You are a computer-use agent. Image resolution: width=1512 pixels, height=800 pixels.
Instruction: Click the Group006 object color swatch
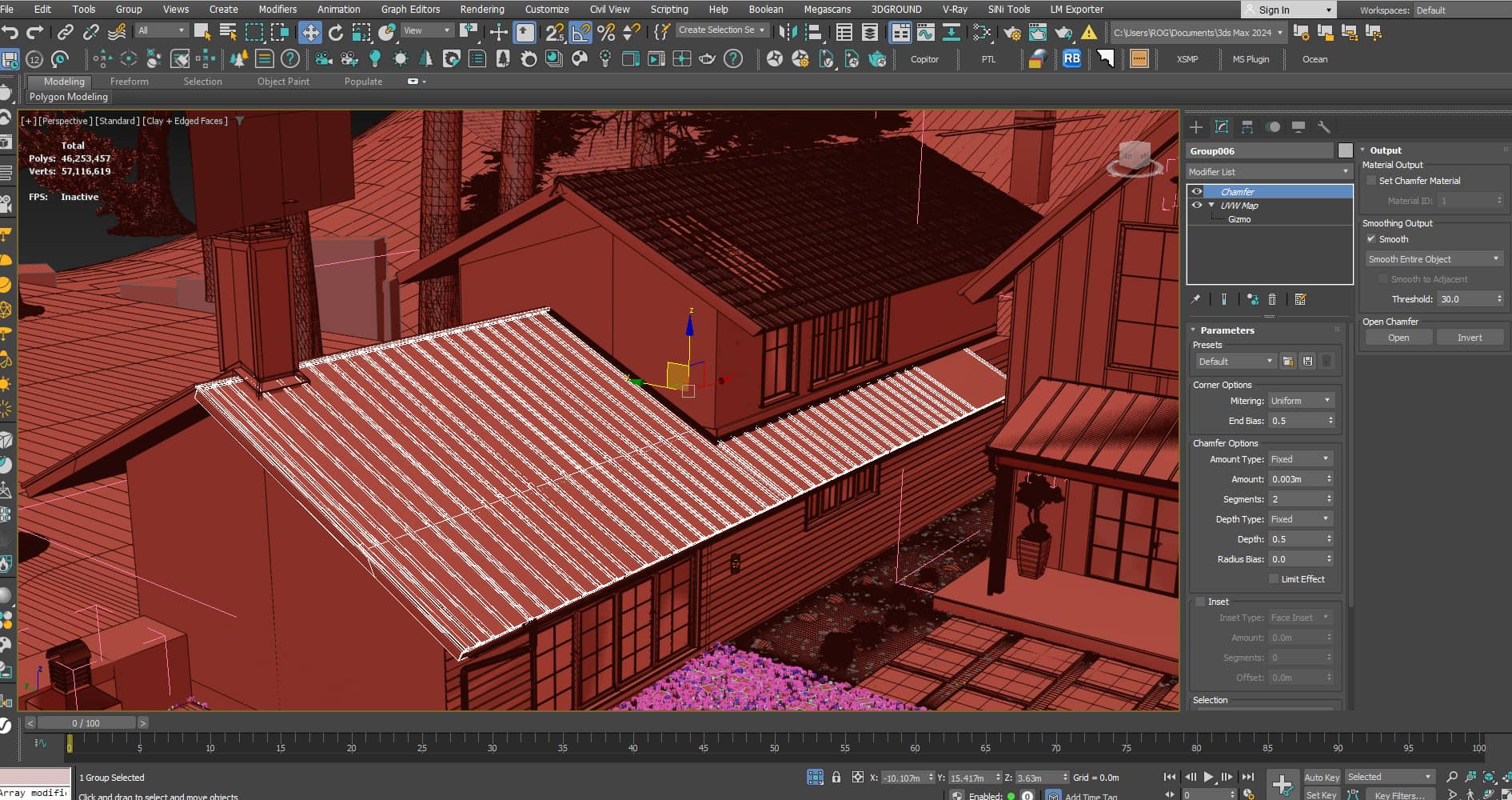[1346, 150]
